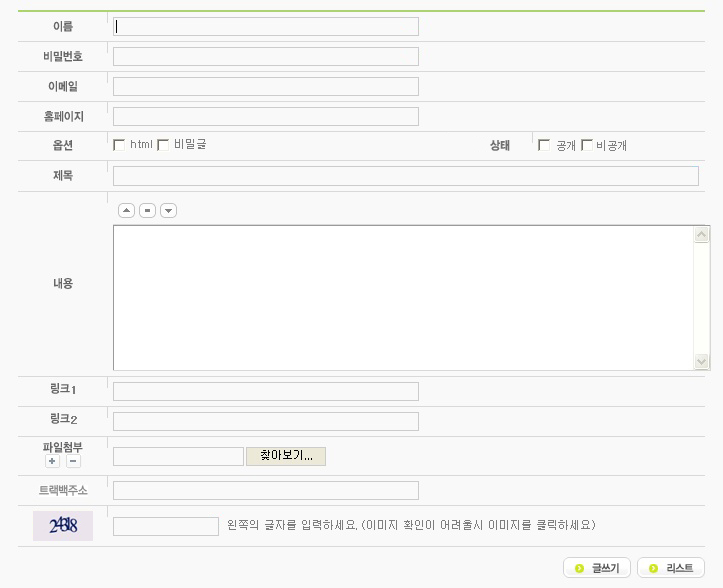Screen dimensions: 723x588
Task: Focus the 비밀번호 password field
Action: pyautogui.click(x=266, y=57)
